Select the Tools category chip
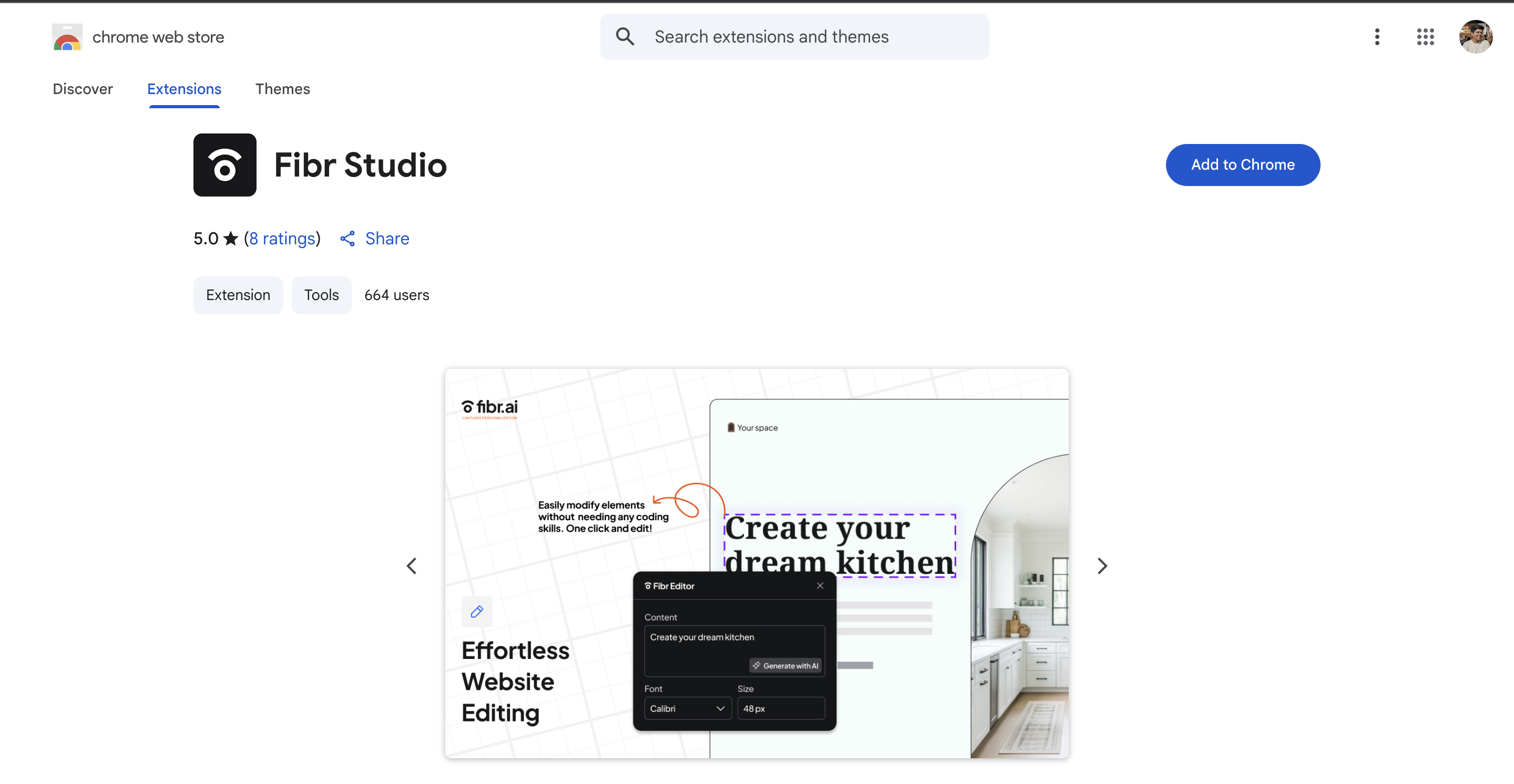The height and width of the screenshot is (784, 1514). tap(321, 295)
